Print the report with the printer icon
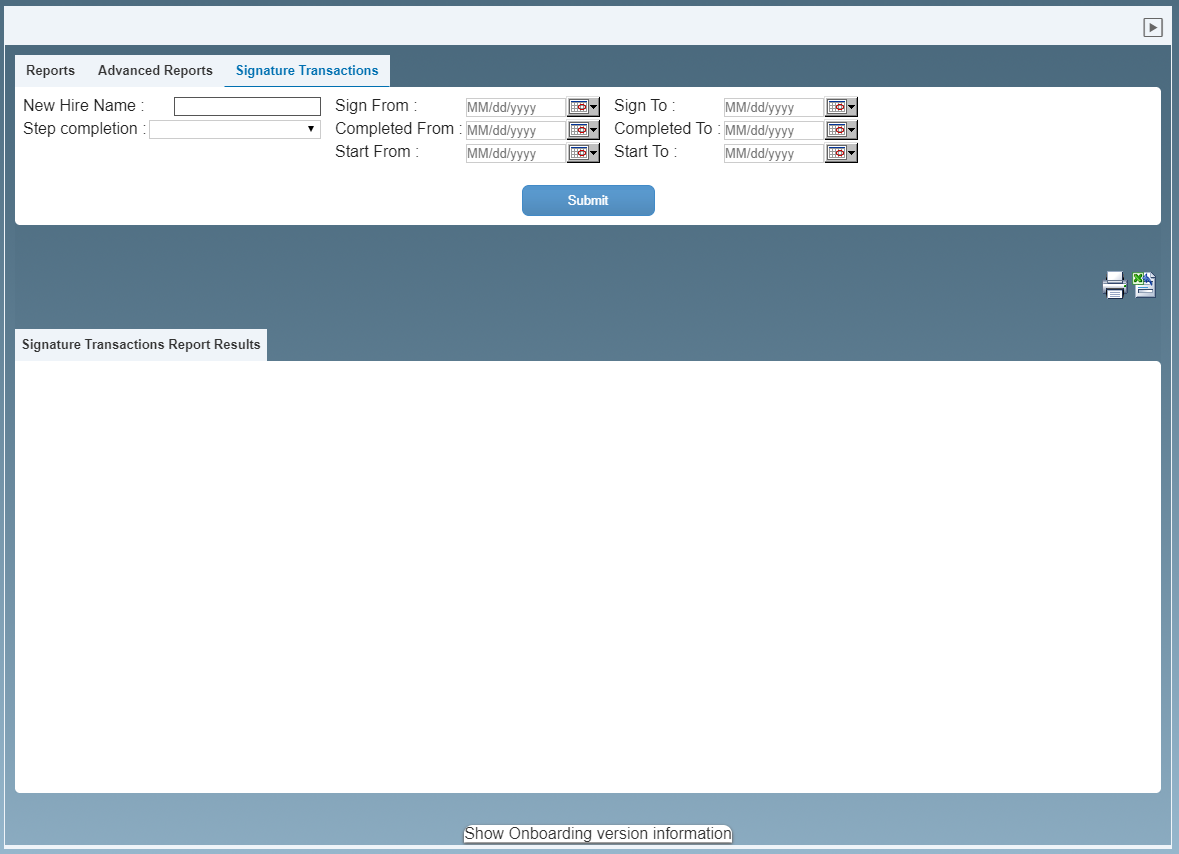Image resolution: width=1179 pixels, height=854 pixels. pyautogui.click(x=1114, y=285)
